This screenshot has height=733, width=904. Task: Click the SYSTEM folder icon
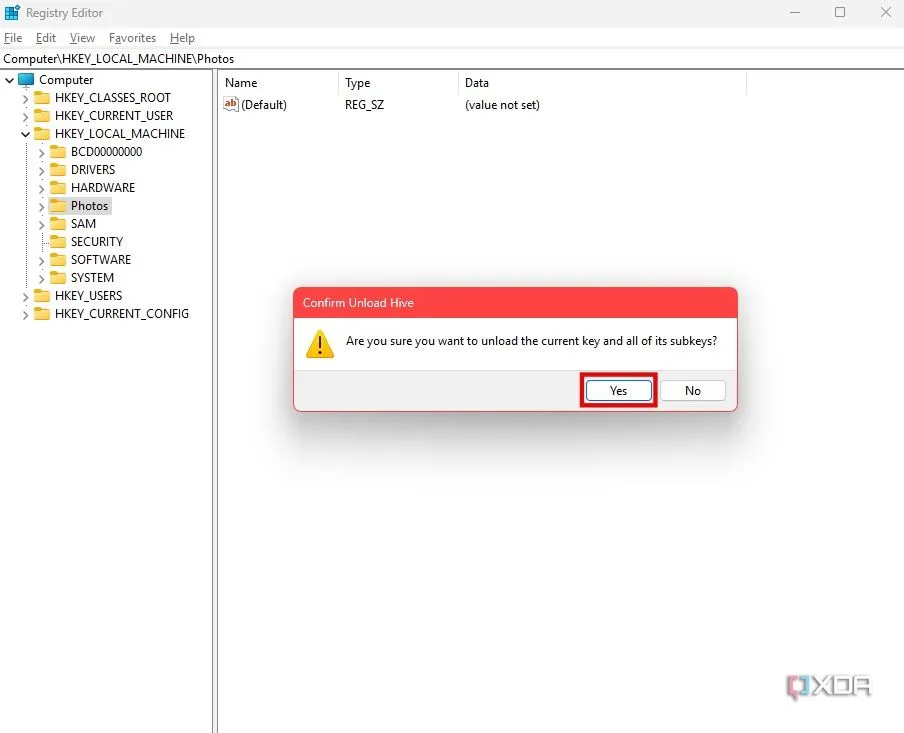point(58,277)
